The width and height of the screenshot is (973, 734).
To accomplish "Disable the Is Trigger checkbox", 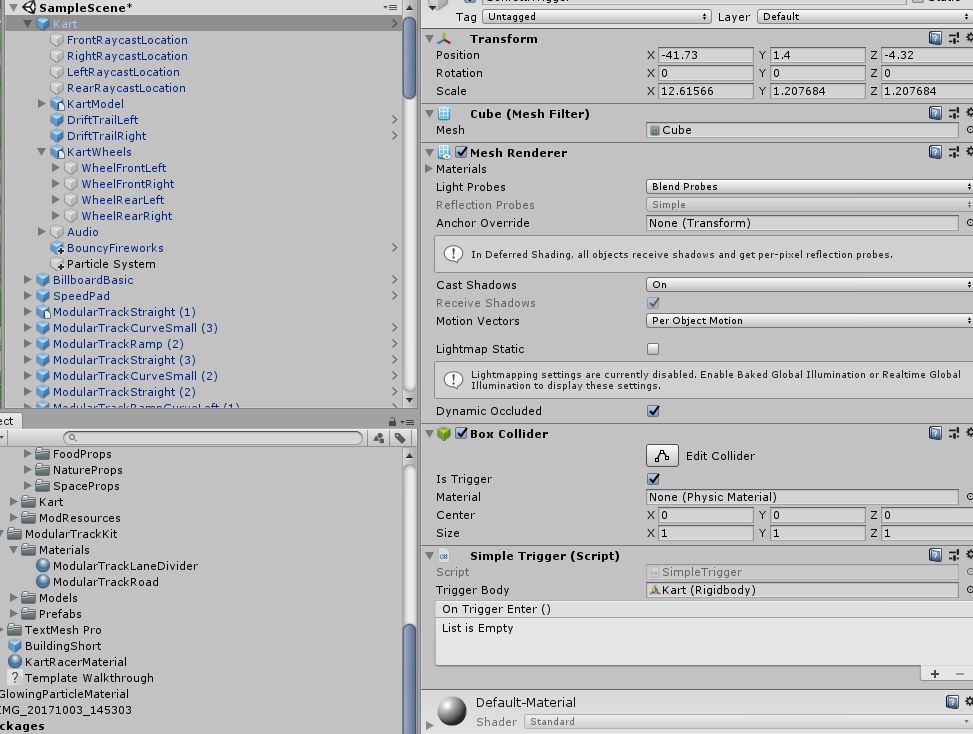I will pyautogui.click(x=653, y=479).
